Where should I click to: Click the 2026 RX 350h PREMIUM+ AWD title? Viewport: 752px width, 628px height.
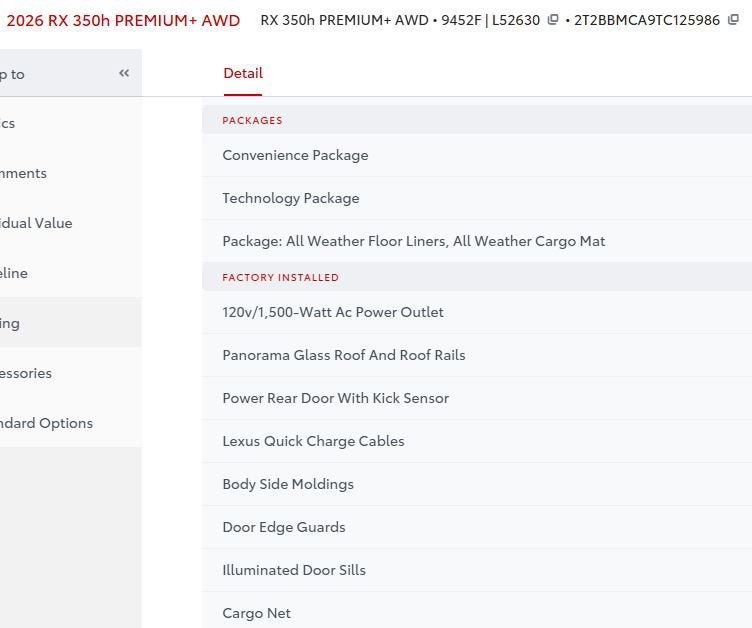(123, 20)
